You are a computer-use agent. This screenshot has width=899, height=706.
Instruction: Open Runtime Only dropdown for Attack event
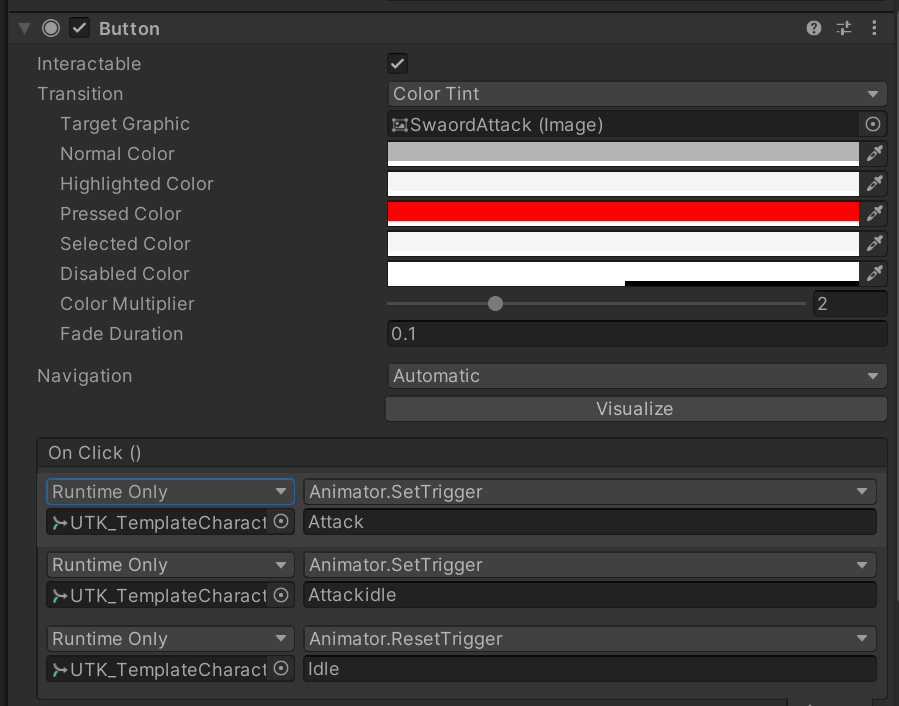170,492
